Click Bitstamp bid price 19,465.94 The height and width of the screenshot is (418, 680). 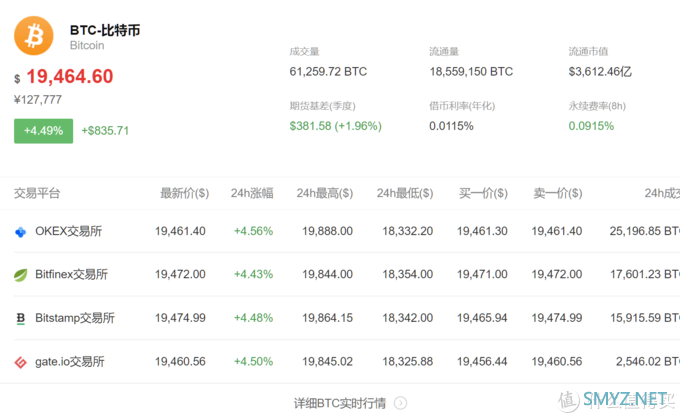[482, 318]
